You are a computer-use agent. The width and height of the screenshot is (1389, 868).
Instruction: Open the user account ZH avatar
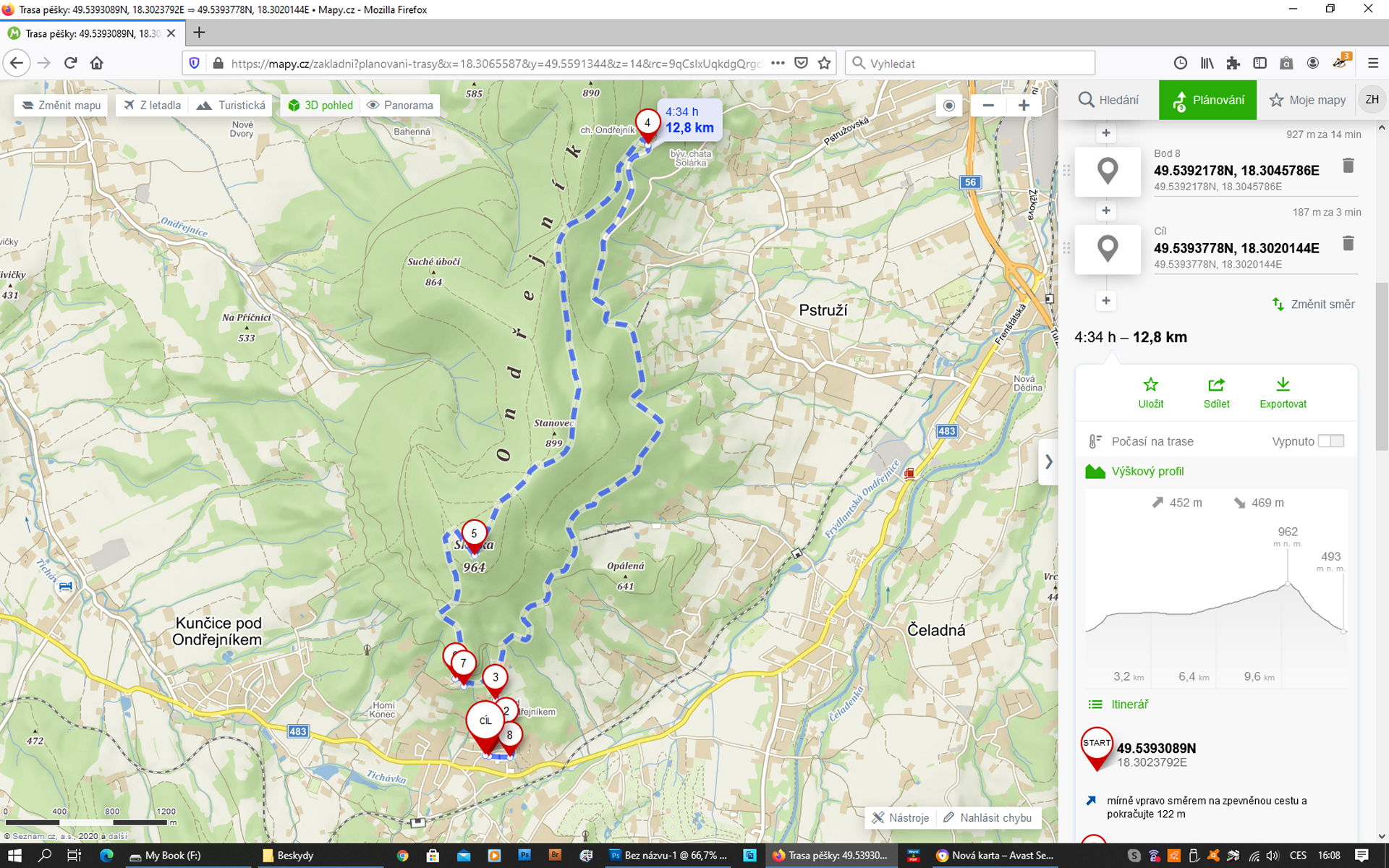tap(1372, 100)
